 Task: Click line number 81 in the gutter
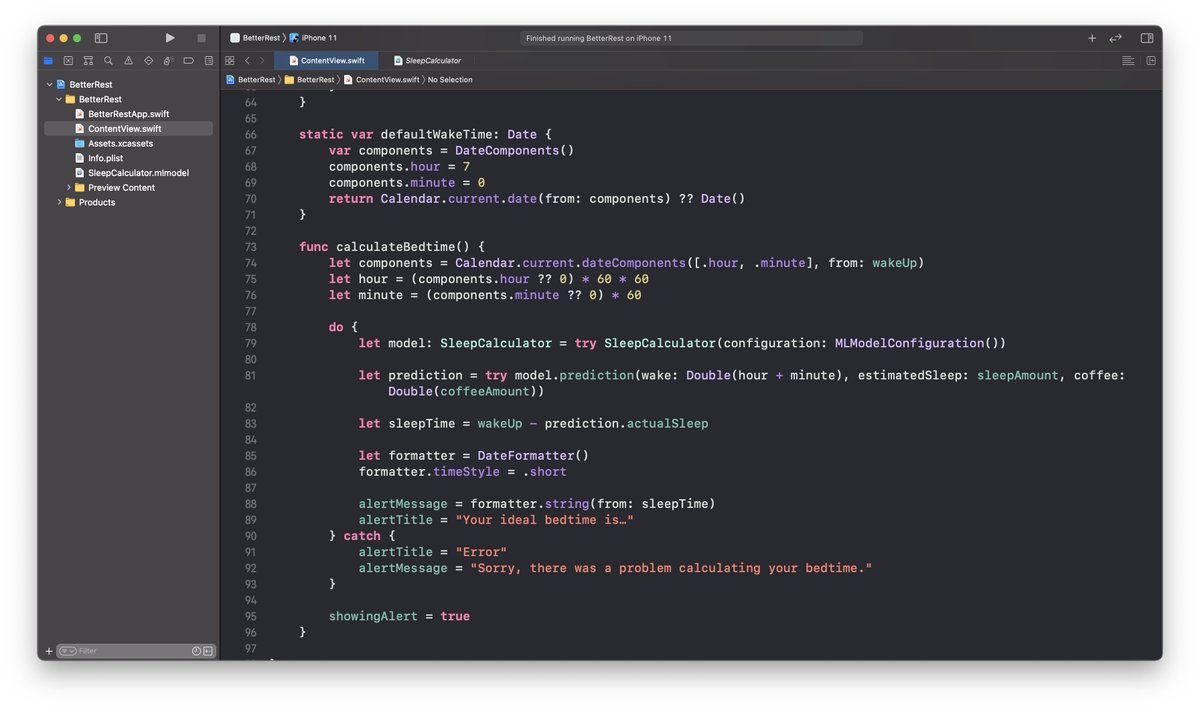250,375
